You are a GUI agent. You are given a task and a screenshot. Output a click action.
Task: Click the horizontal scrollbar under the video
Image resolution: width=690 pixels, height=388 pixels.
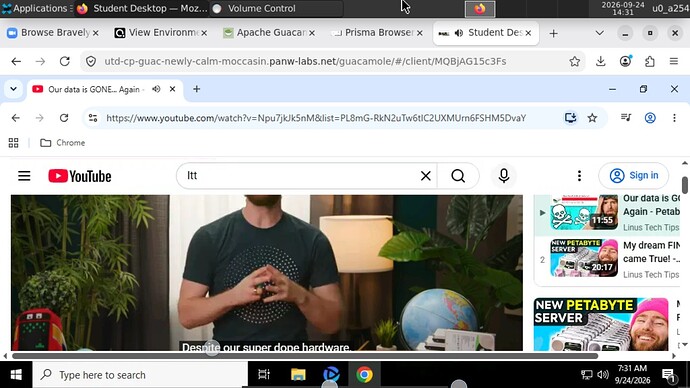(305, 356)
